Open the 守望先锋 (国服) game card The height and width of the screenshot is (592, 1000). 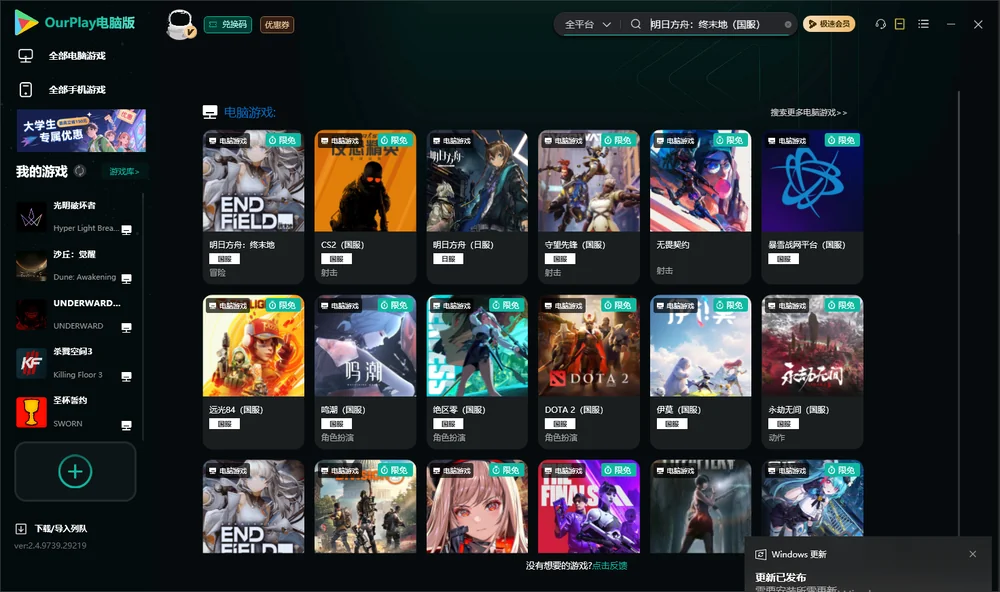(589, 207)
